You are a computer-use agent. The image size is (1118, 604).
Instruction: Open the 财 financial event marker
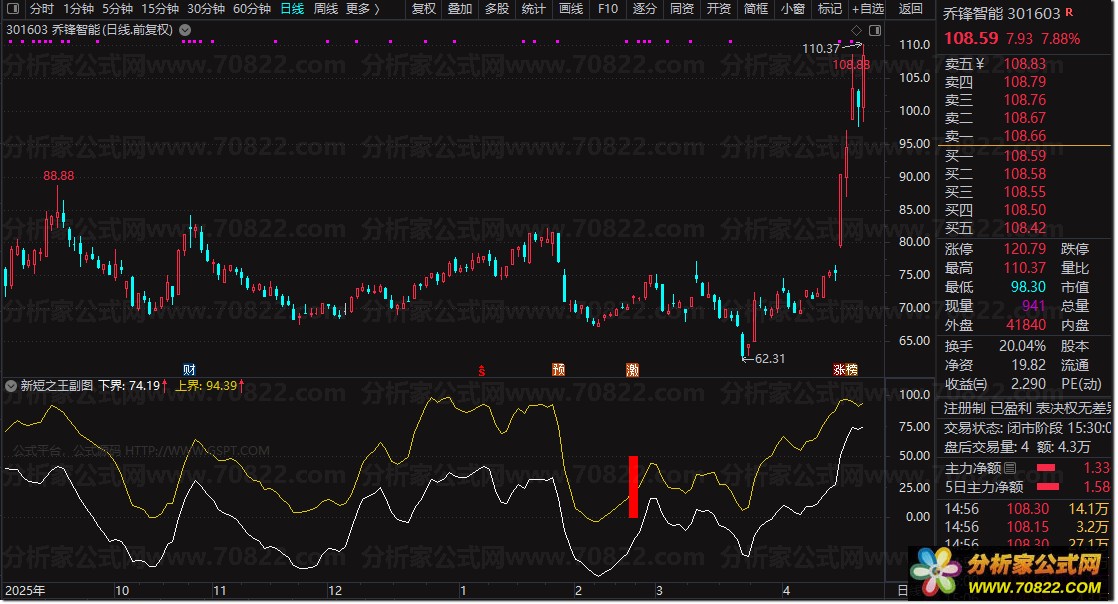coord(189,369)
